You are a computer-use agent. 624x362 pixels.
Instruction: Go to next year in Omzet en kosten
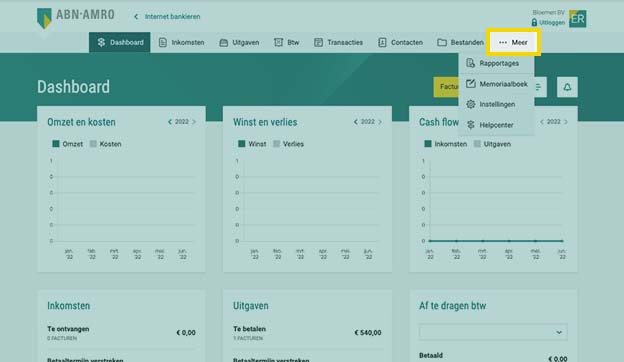click(194, 122)
